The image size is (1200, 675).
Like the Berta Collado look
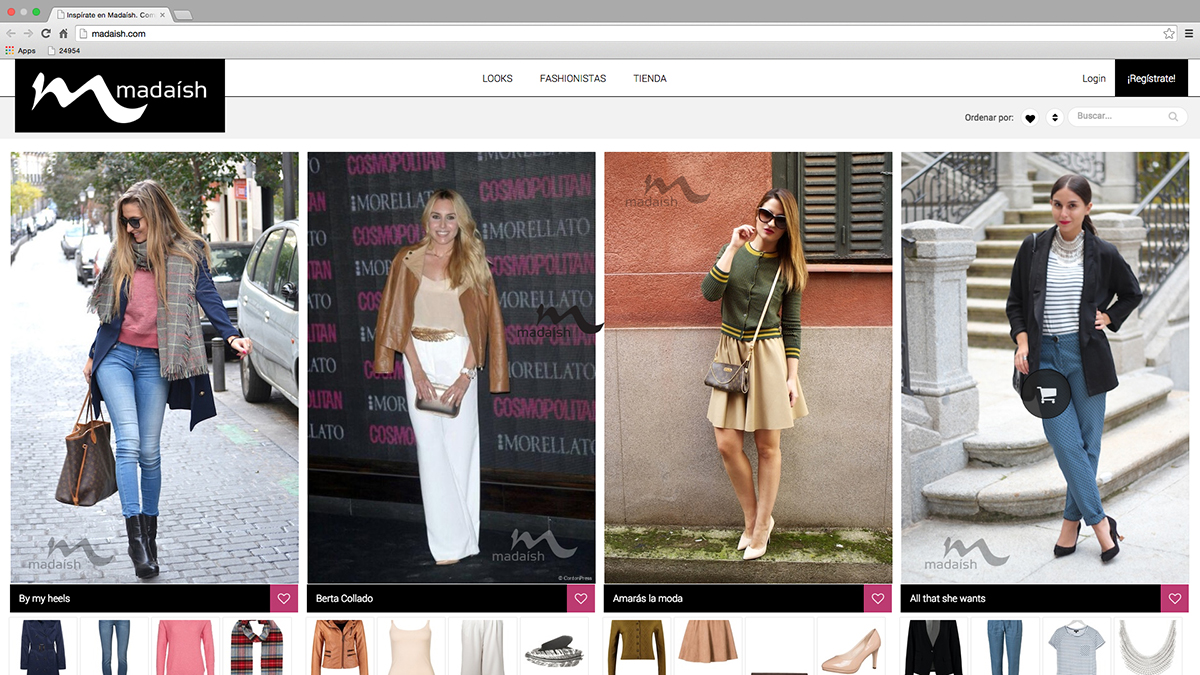click(x=581, y=599)
